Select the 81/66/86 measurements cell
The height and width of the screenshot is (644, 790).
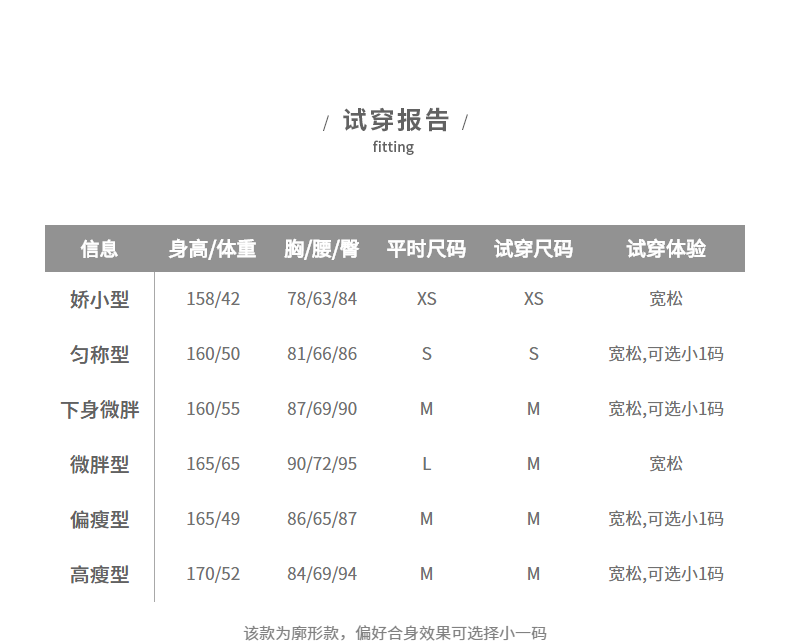click(321, 354)
